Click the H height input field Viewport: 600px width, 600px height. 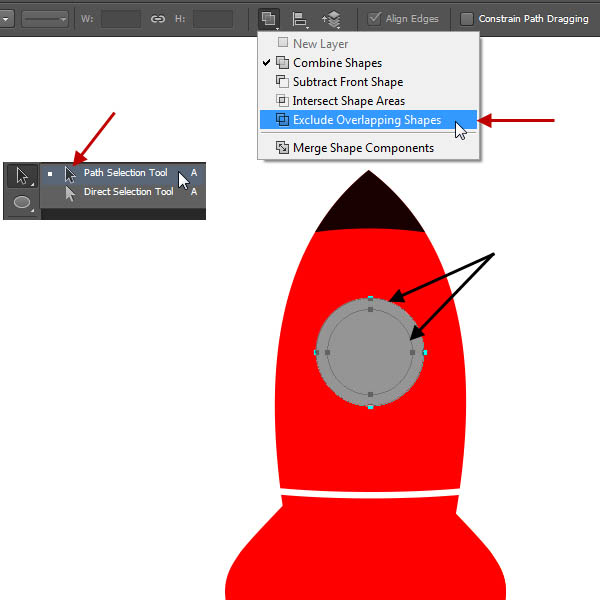[213, 19]
